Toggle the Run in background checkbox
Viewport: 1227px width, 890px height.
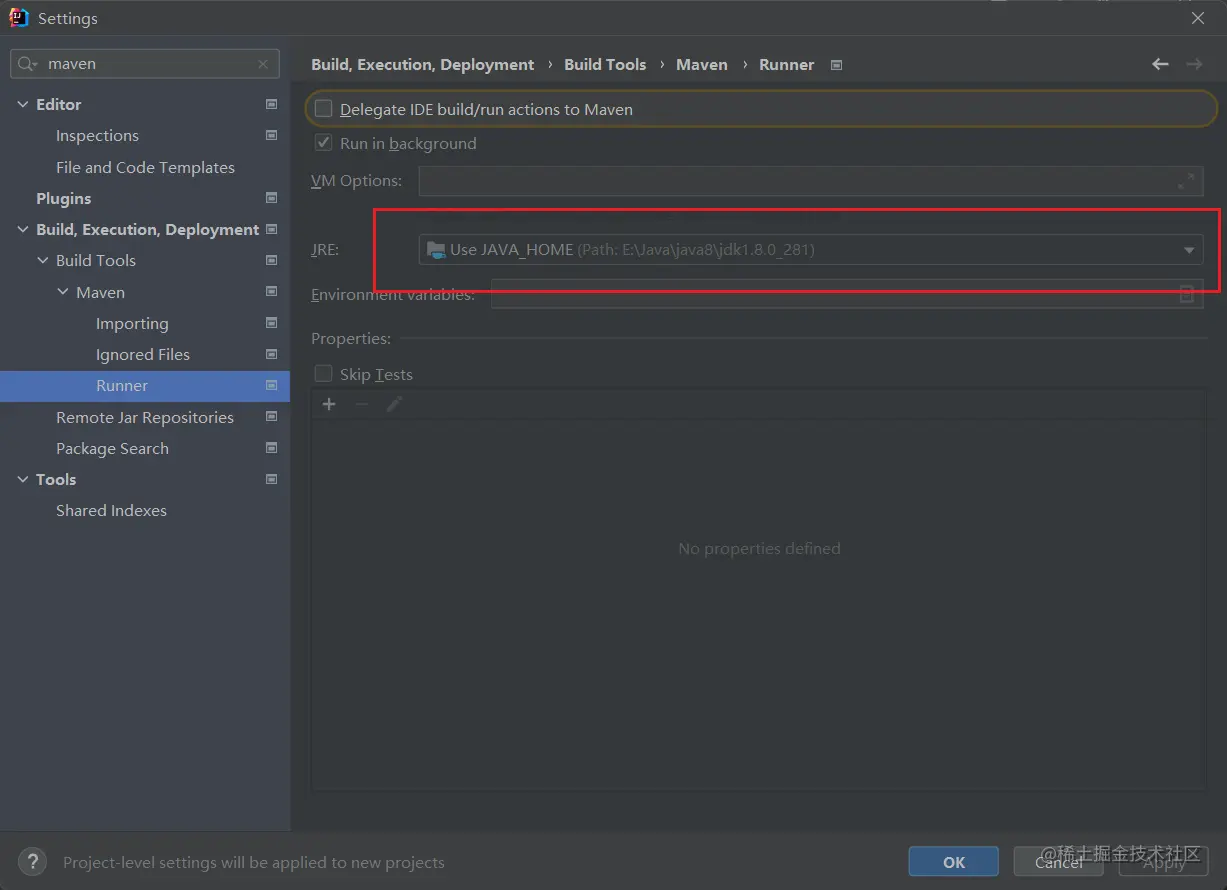point(323,143)
